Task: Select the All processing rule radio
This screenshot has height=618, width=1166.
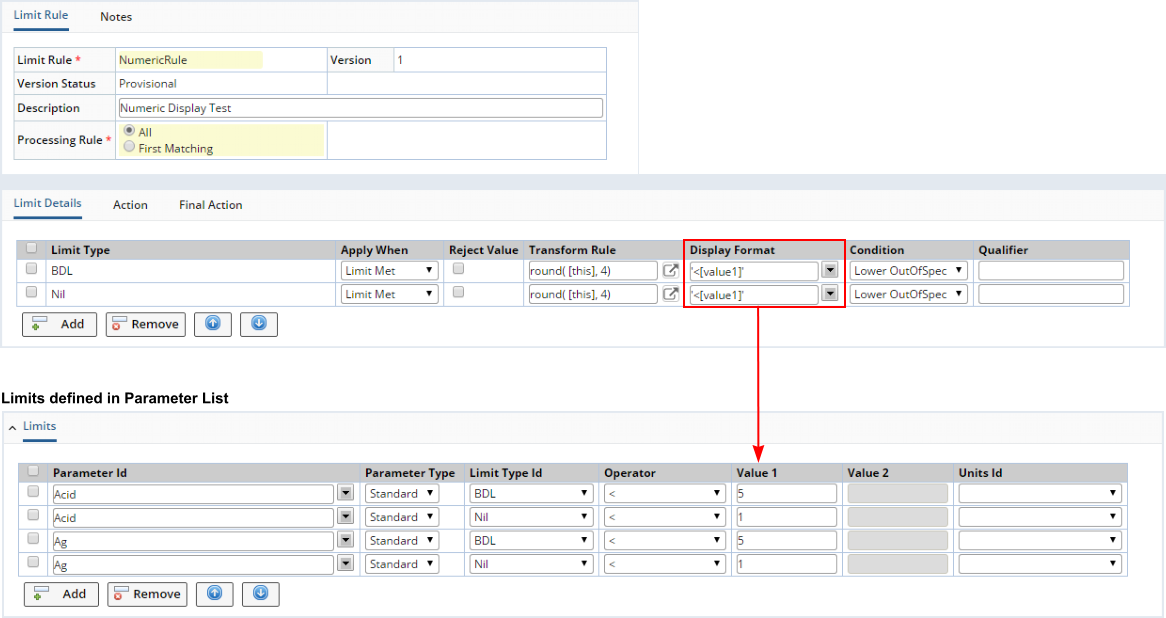Action: tap(129, 130)
